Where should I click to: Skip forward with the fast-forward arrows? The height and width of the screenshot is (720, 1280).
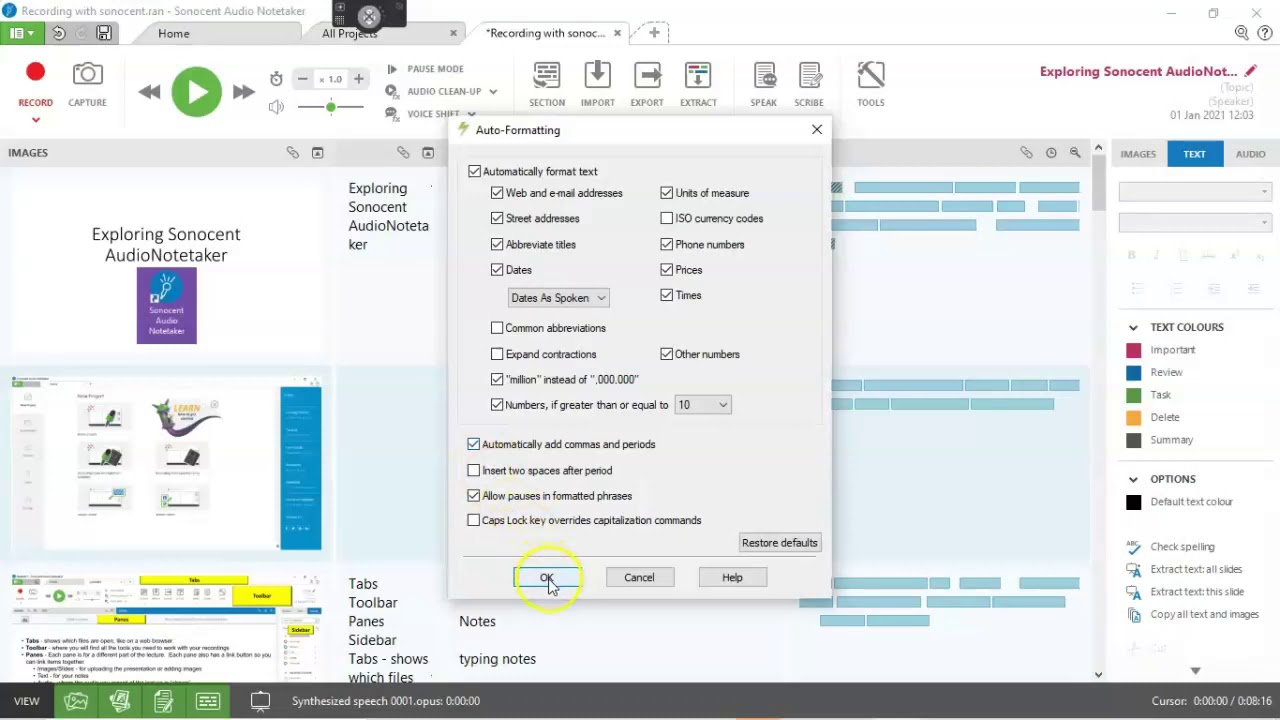point(243,92)
